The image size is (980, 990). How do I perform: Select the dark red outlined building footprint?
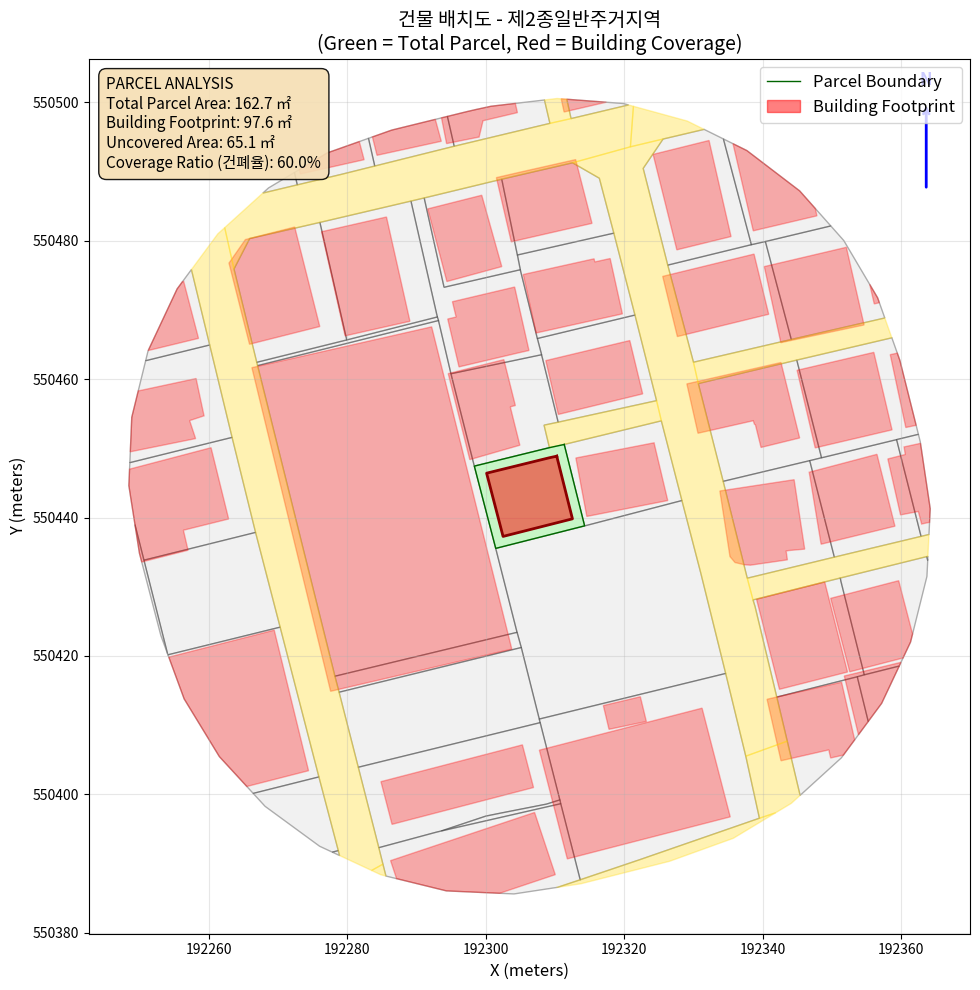(x=529, y=496)
